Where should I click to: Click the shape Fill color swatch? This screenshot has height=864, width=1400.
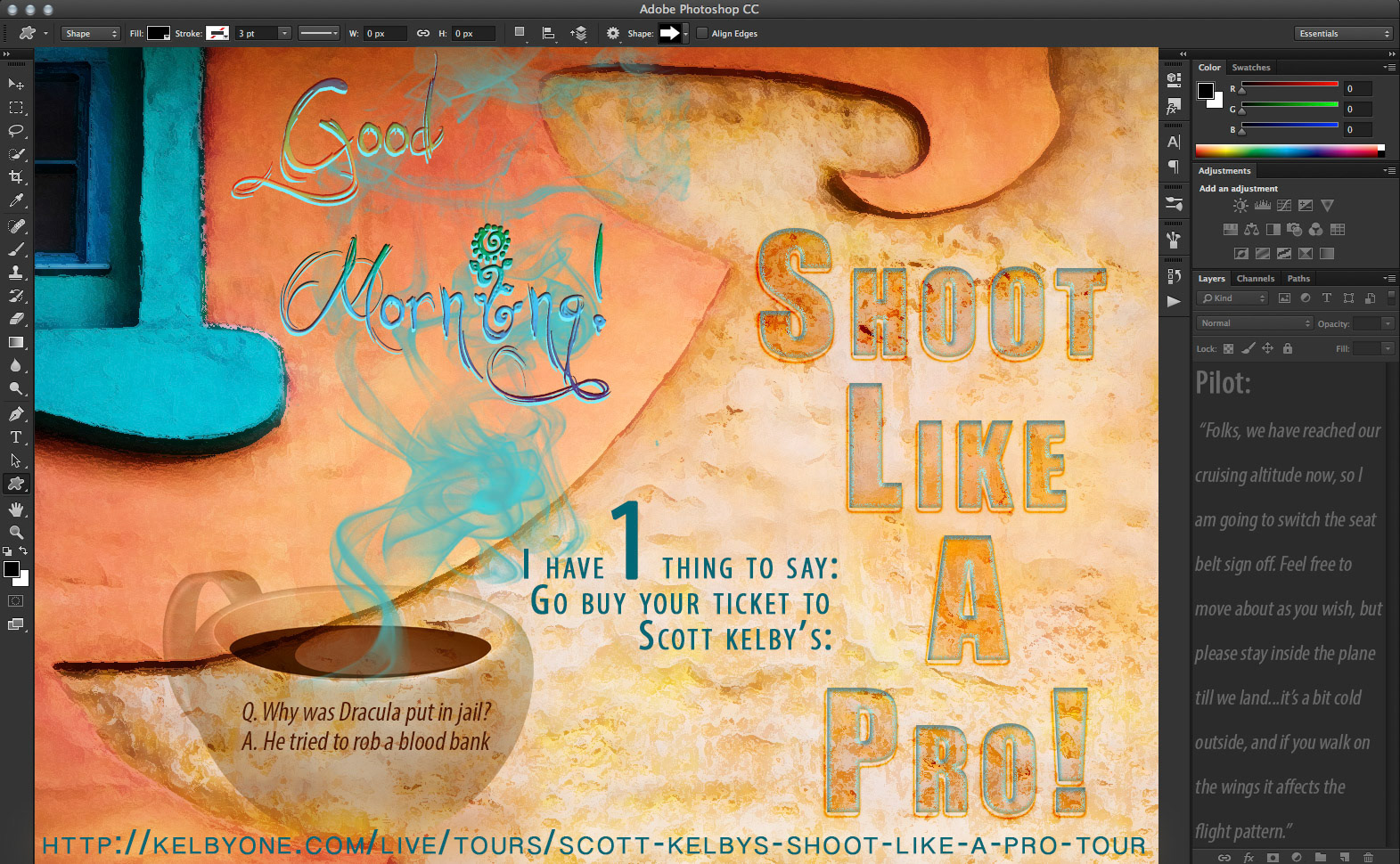tap(159, 34)
